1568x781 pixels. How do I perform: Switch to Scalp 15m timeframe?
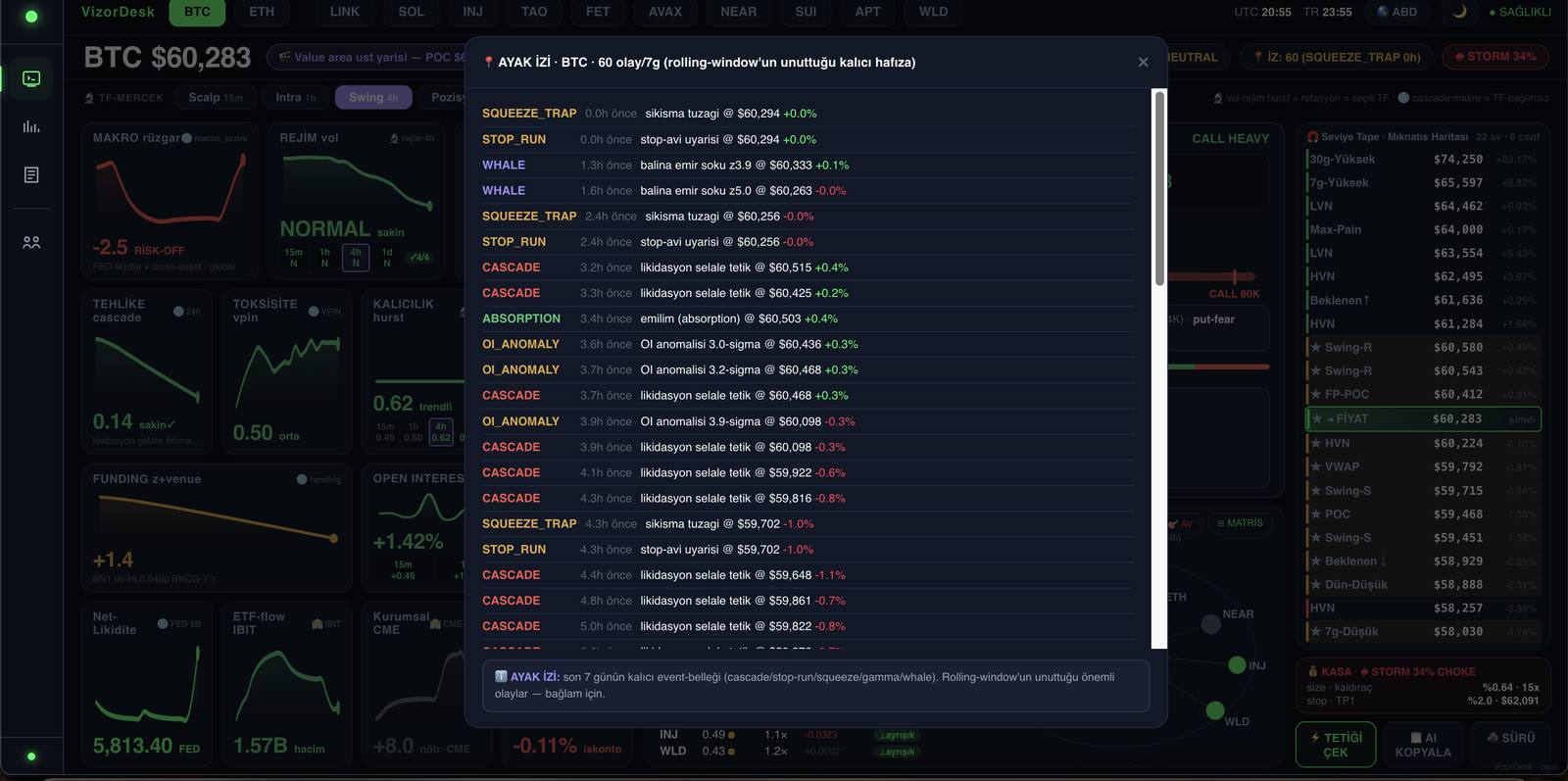[x=216, y=97]
